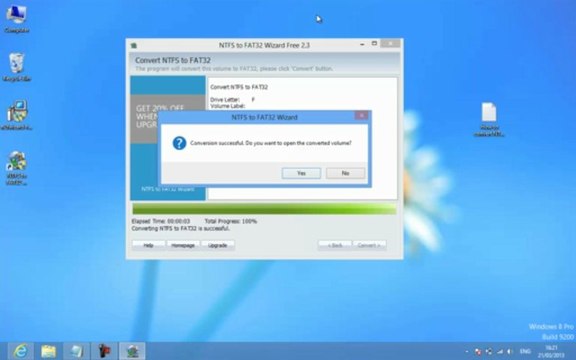Click the 'Conversion successful' dialog message
This screenshot has width=576, height=360.
point(271,143)
